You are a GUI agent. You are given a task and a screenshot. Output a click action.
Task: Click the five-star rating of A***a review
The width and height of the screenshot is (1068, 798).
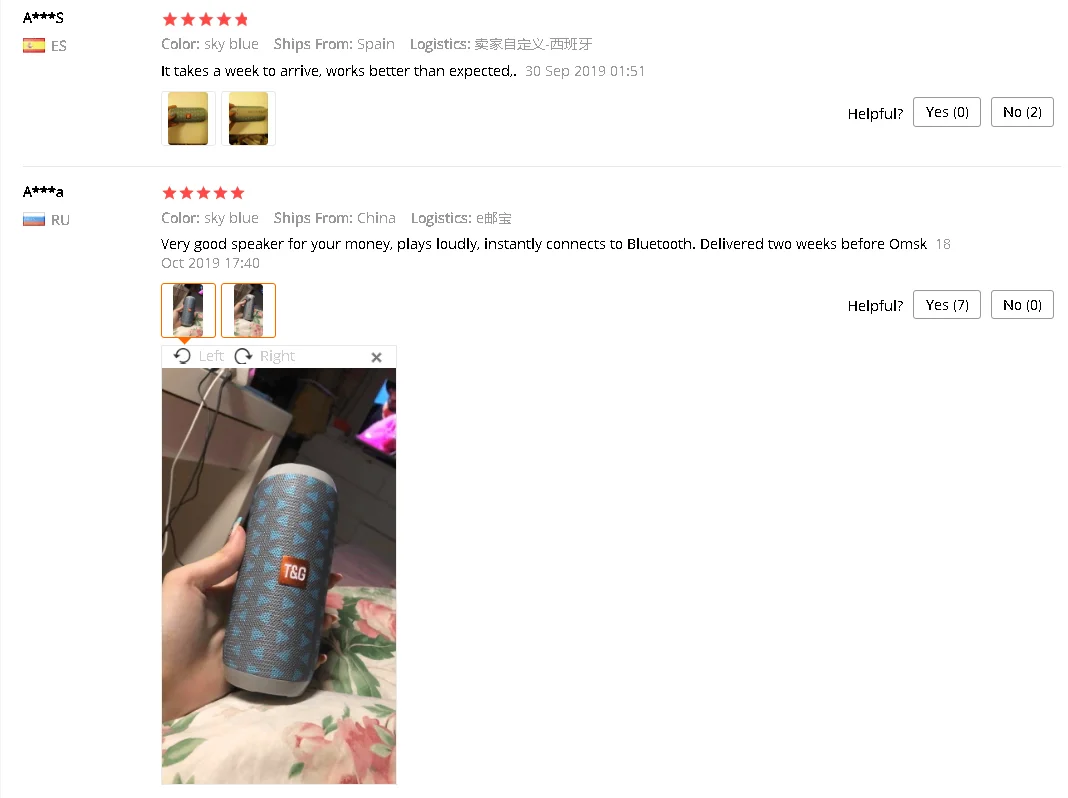(x=203, y=193)
